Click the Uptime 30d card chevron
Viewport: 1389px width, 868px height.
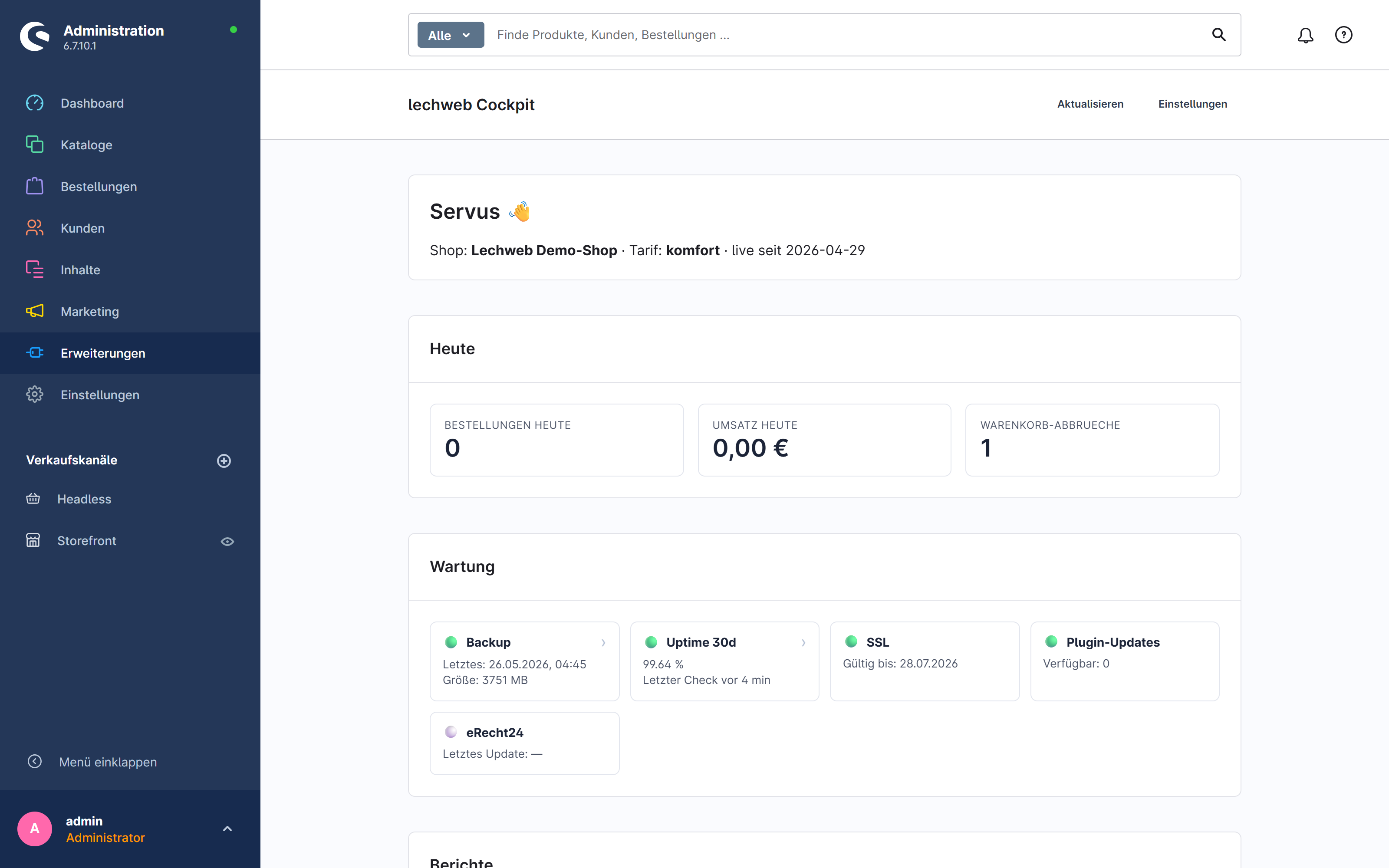[x=803, y=643]
